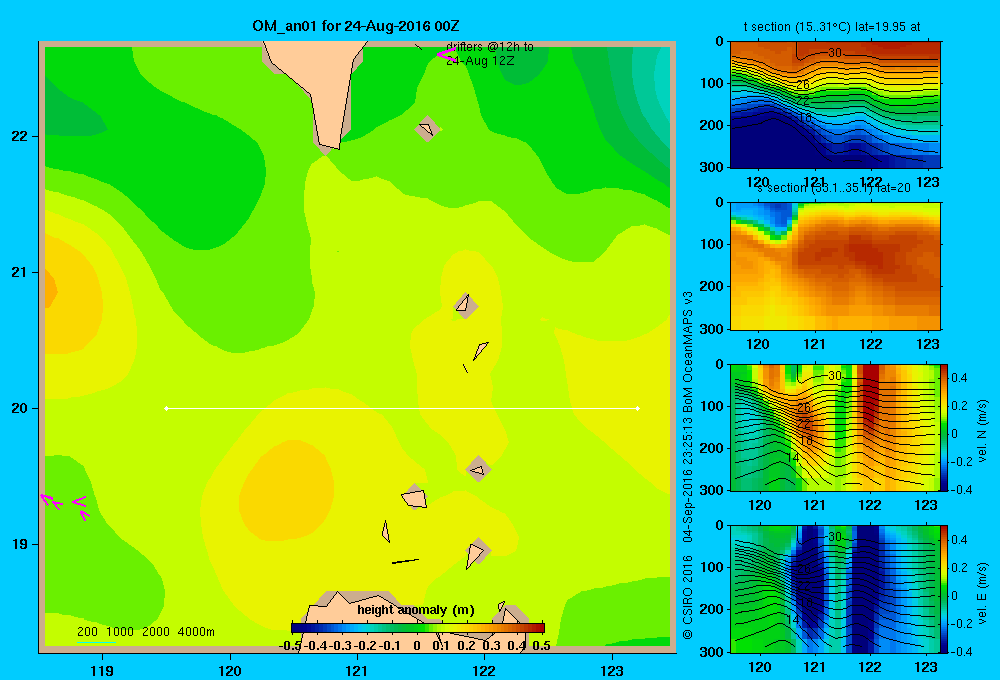
Task: Click the 'vel. E (m/s)' axis label
Action: pyautogui.click(x=982, y=593)
